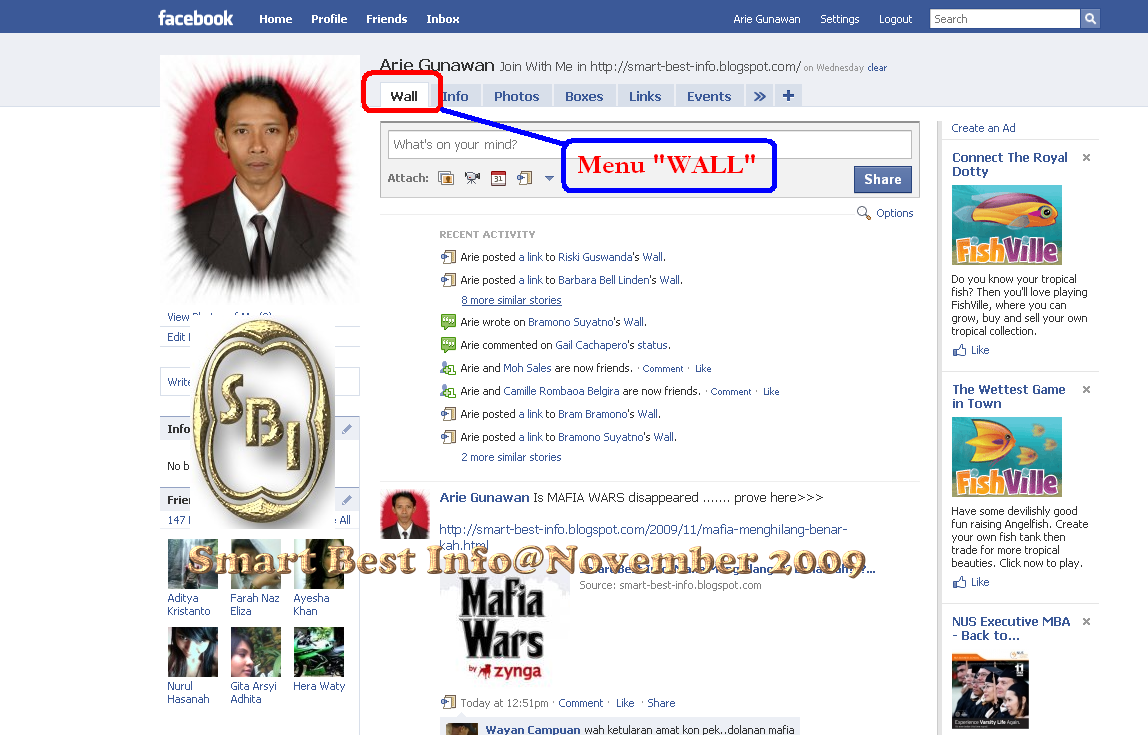The width and height of the screenshot is (1148, 735).
Task: Switch to the Photos tab
Action: click(516, 96)
